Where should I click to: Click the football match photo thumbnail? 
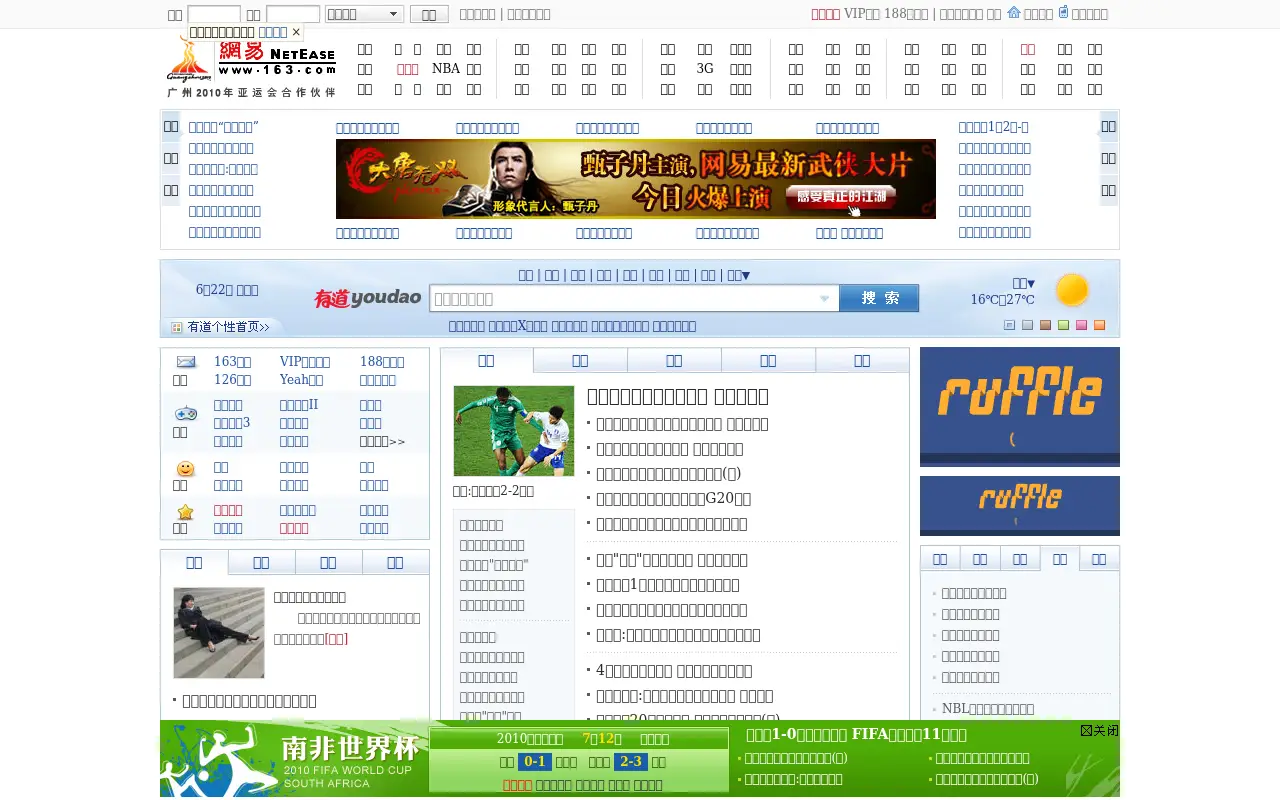click(514, 431)
